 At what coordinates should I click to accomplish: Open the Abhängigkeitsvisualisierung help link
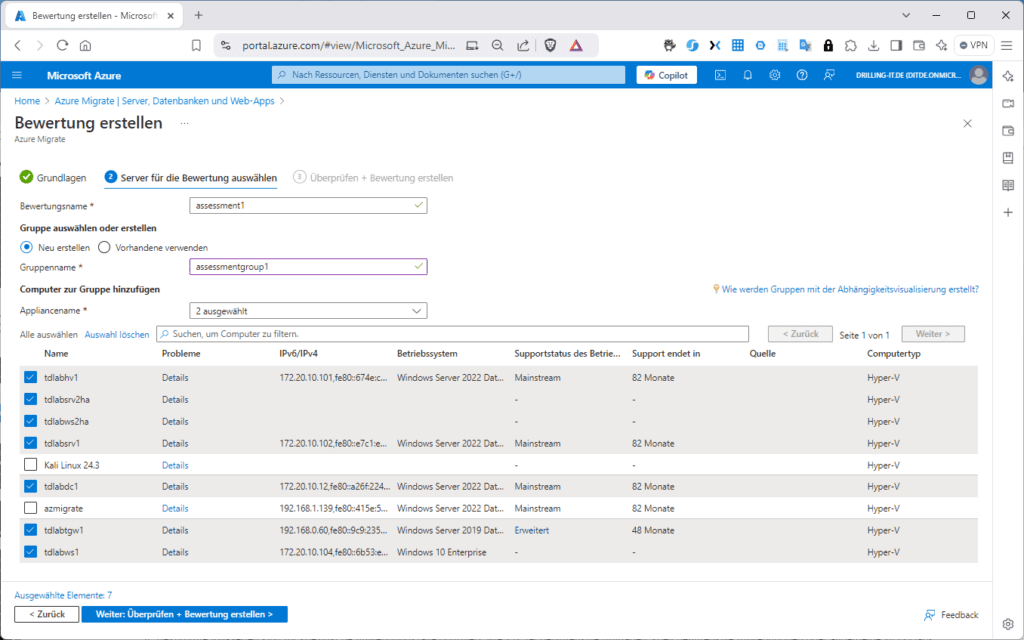click(x=850, y=289)
